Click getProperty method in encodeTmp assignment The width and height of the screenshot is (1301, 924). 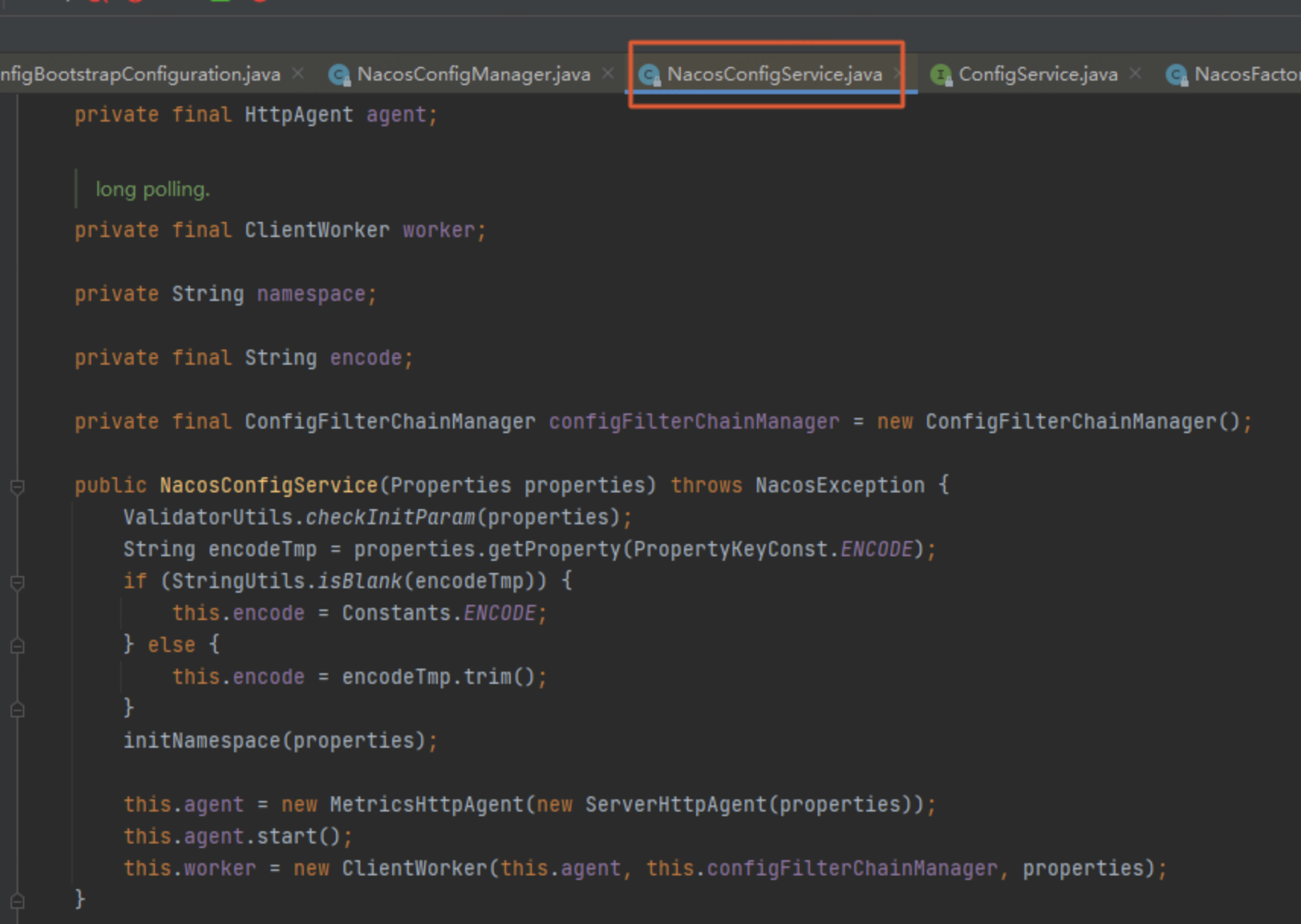tap(554, 549)
